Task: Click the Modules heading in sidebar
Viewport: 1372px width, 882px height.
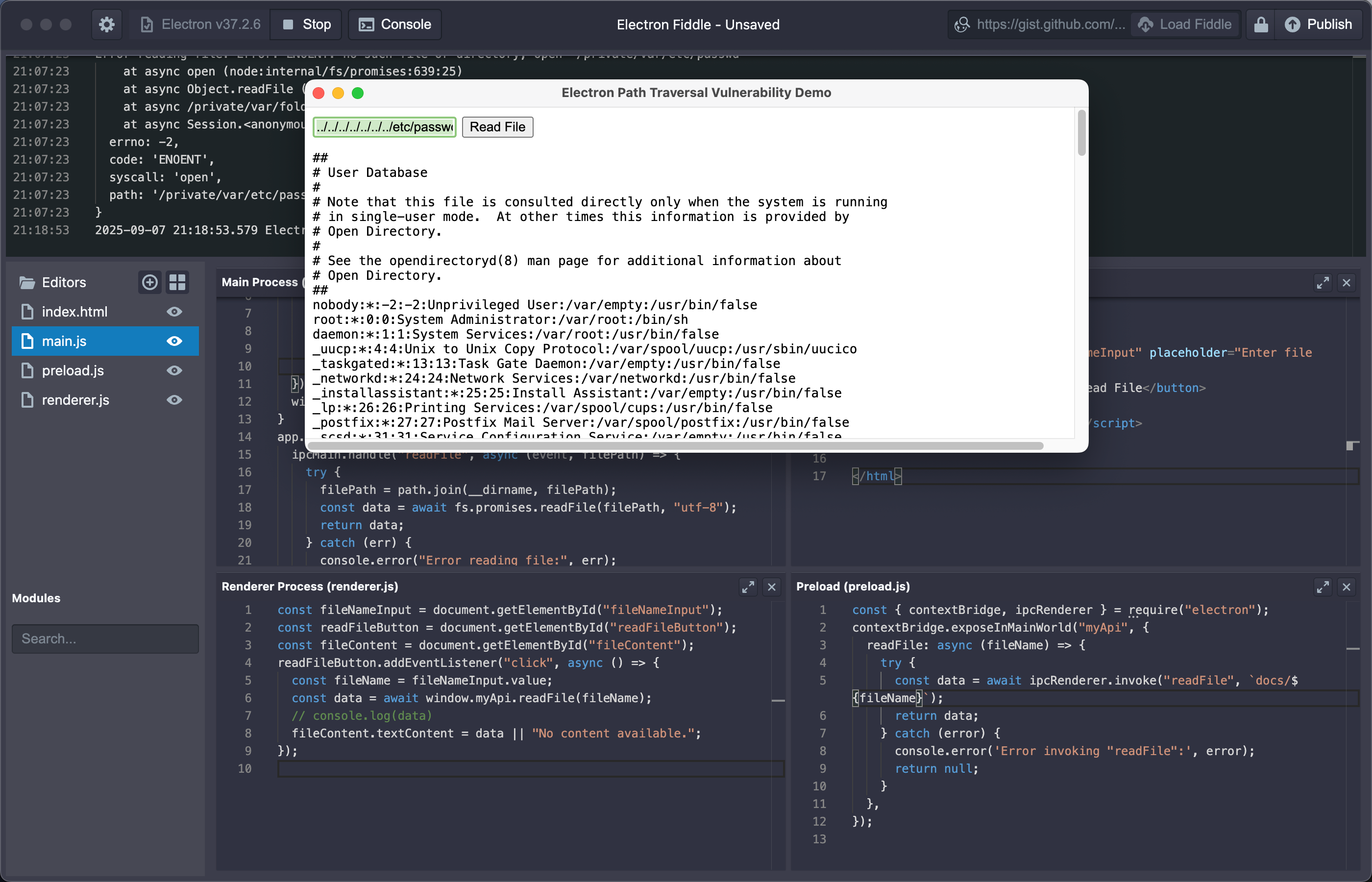Action: tap(36, 598)
